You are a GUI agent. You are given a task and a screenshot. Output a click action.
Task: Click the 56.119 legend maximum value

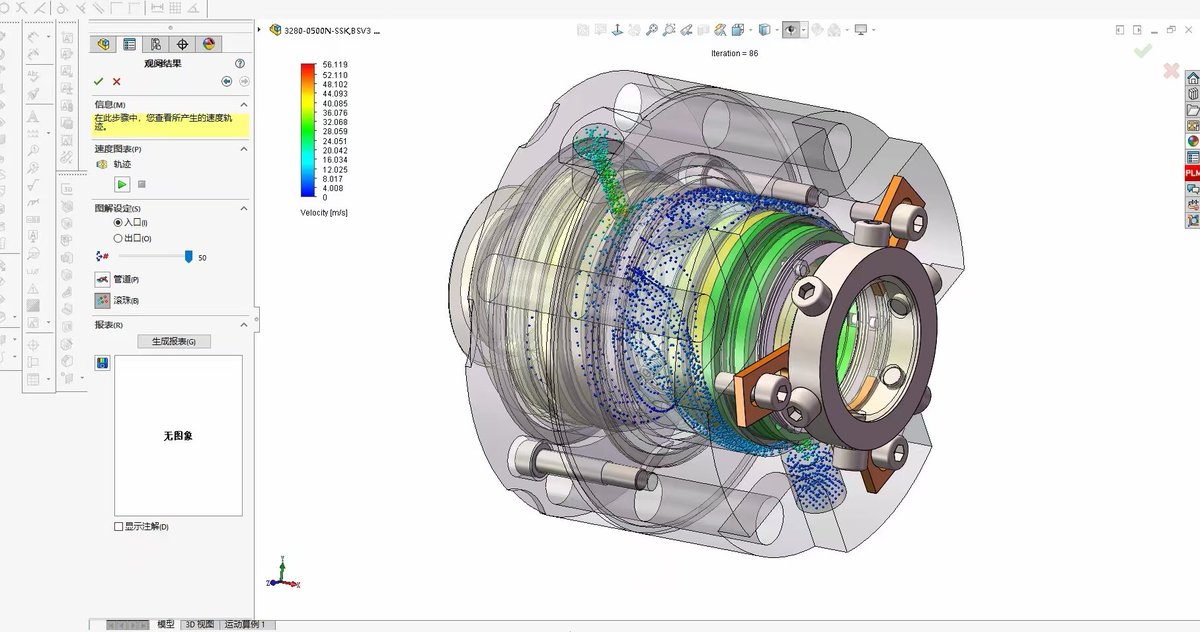point(334,64)
